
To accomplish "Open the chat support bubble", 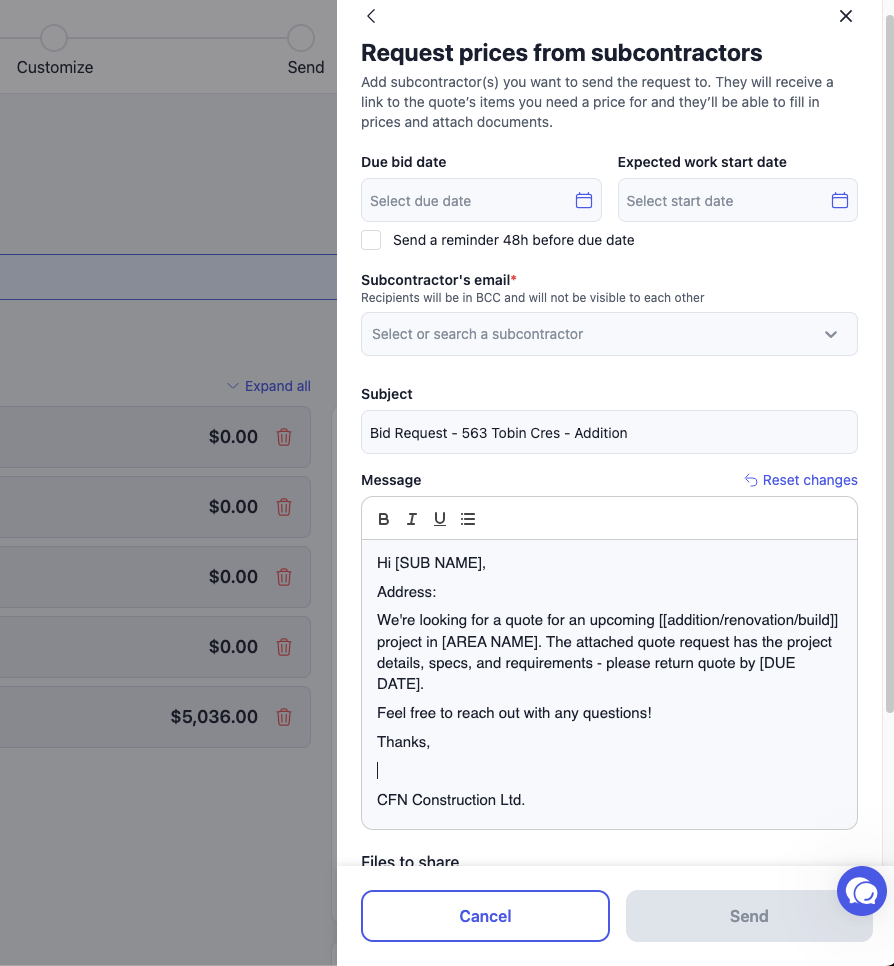I will (x=861, y=891).
